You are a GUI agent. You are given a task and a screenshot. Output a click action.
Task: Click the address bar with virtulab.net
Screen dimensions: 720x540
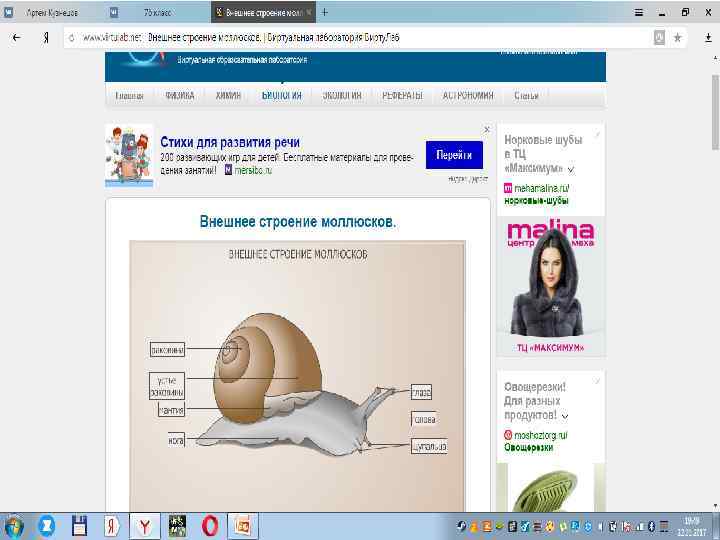(358, 38)
